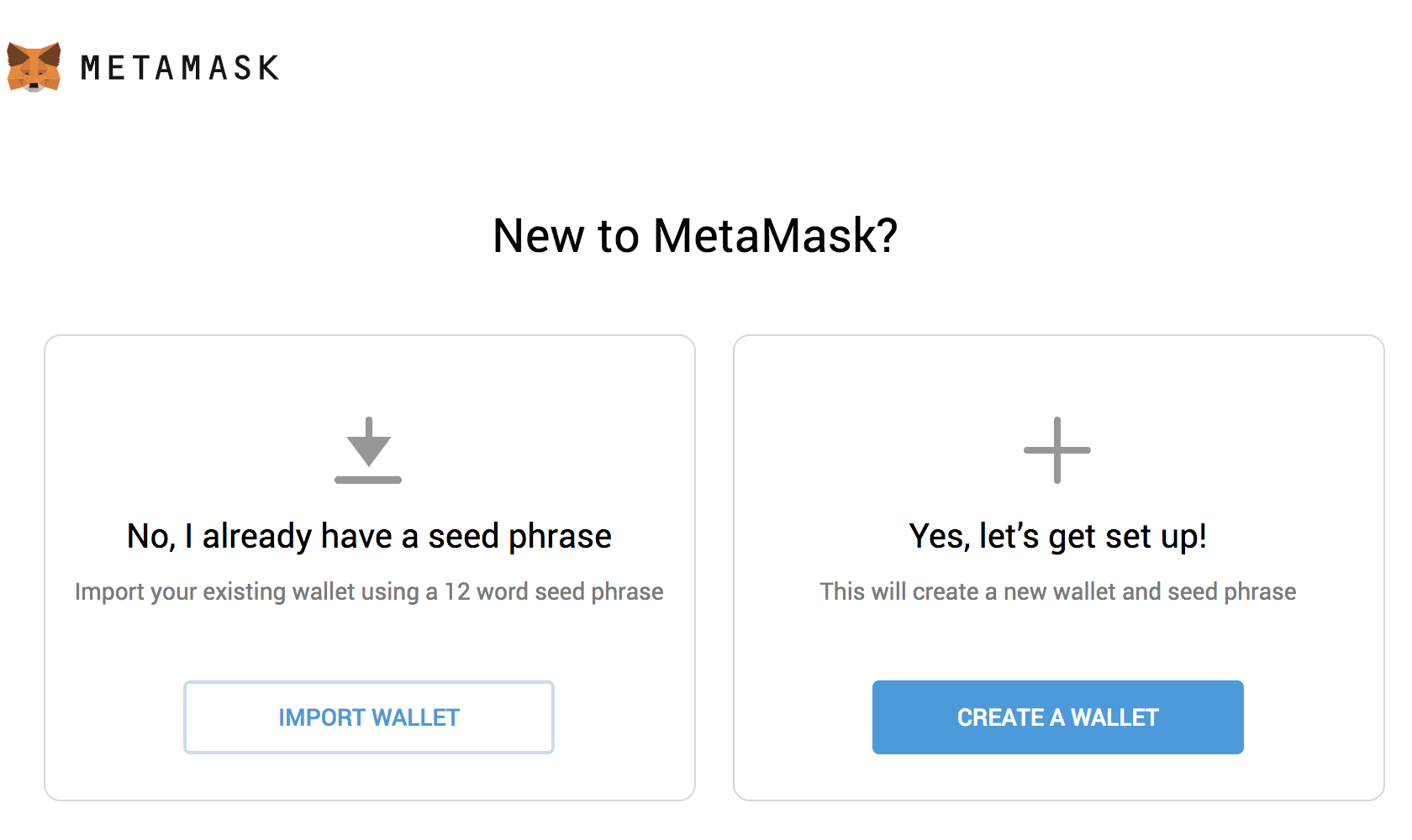The image size is (1412, 840).
Task: Select "Yes, let's get set up!" heading
Action: (x=1057, y=536)
